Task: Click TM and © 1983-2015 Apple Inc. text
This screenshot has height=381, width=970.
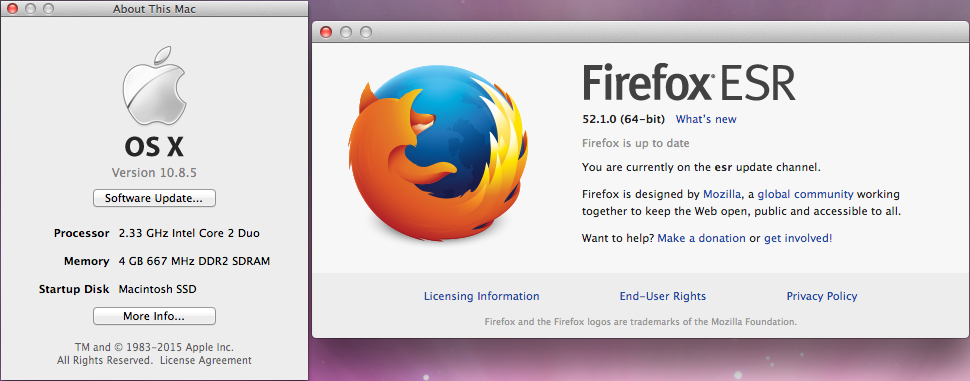Action: pyautogui.click(x=154, y=348)
